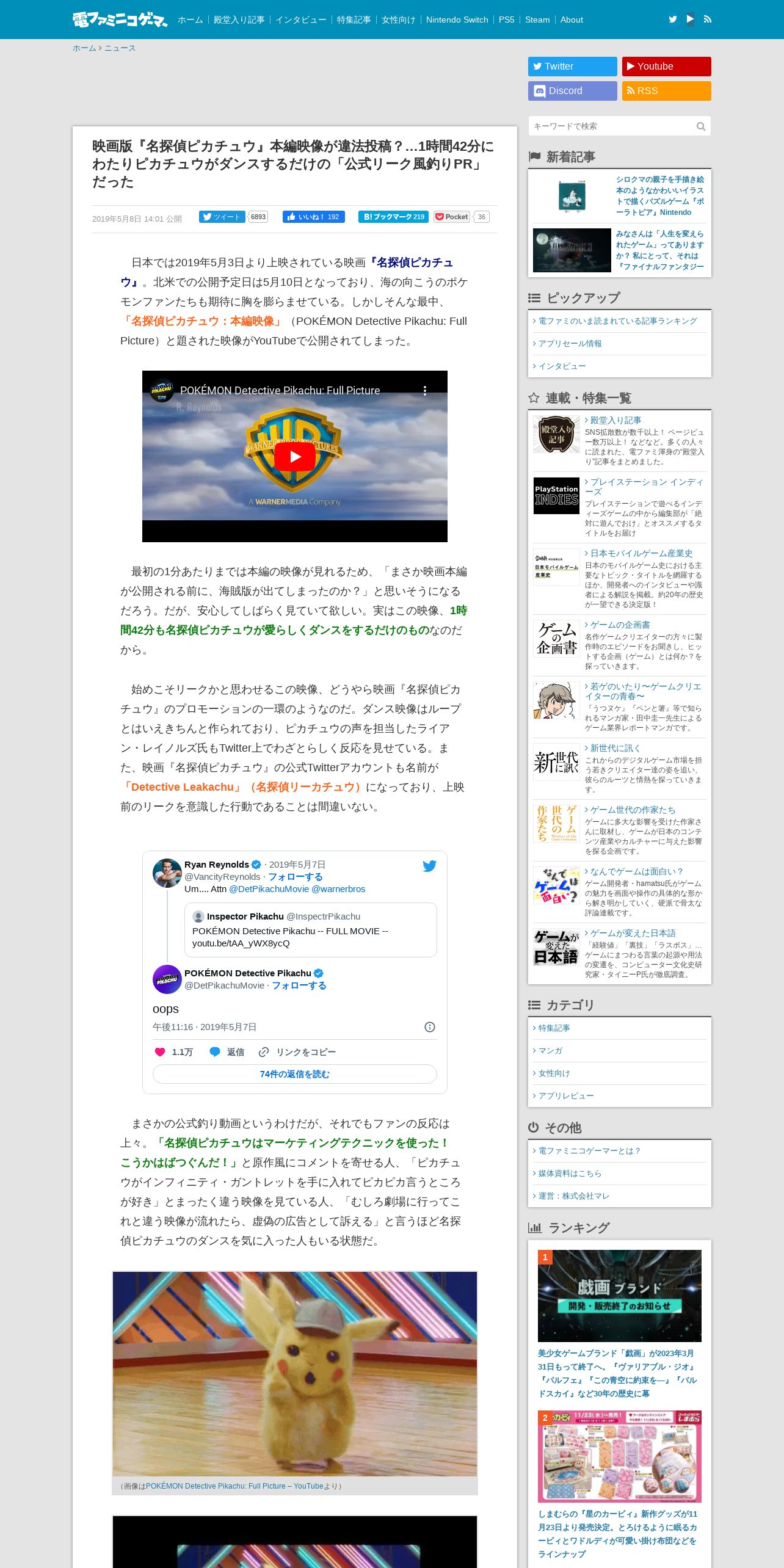Copy the tweet link via link icon
The height and width of the screenshot is (1568, 784).
[x=264, y=1052]
